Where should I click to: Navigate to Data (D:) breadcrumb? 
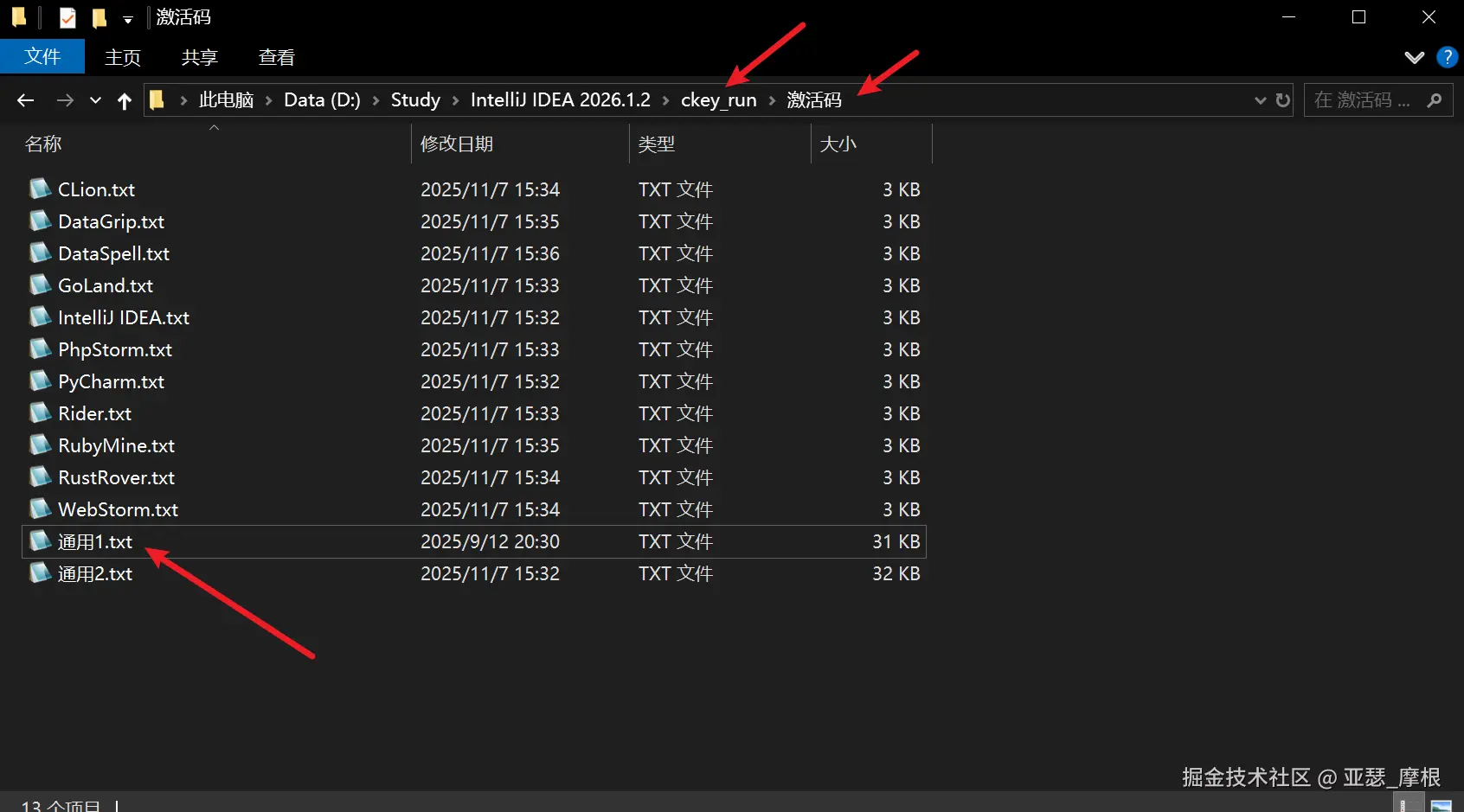pyautogui.click(x=322, y=99)
